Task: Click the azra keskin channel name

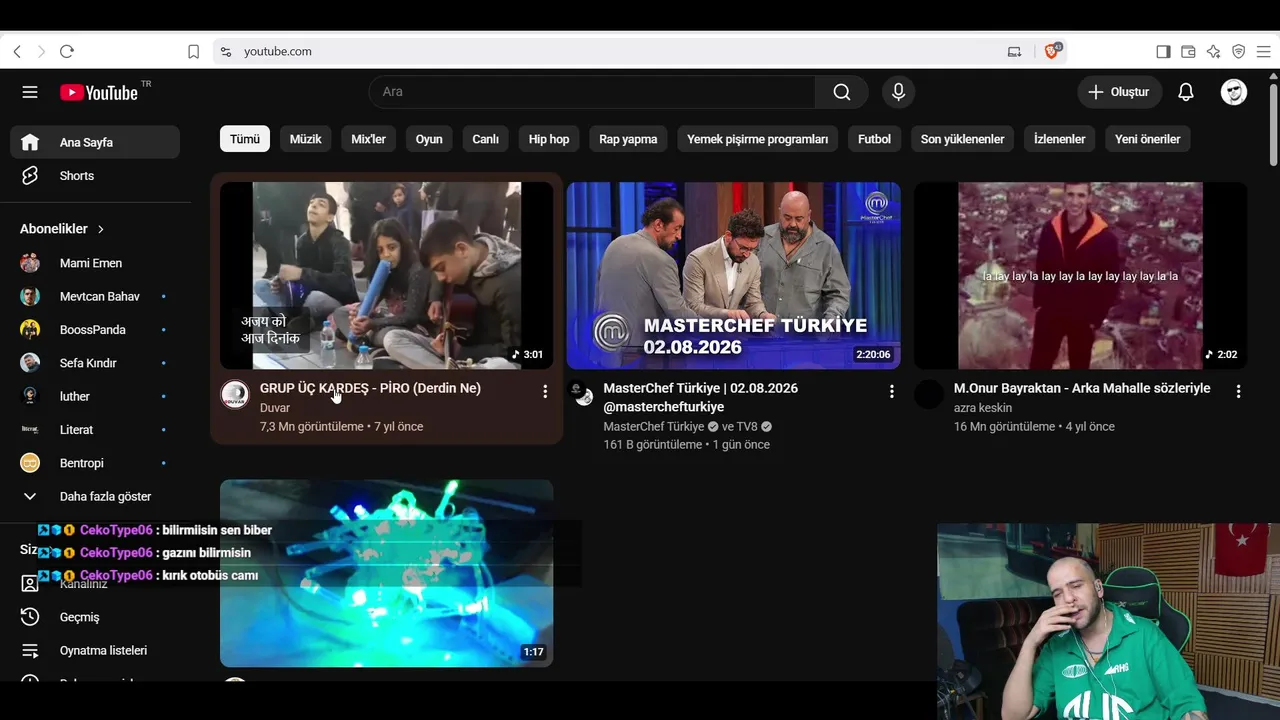Action: tap(983, 408)
